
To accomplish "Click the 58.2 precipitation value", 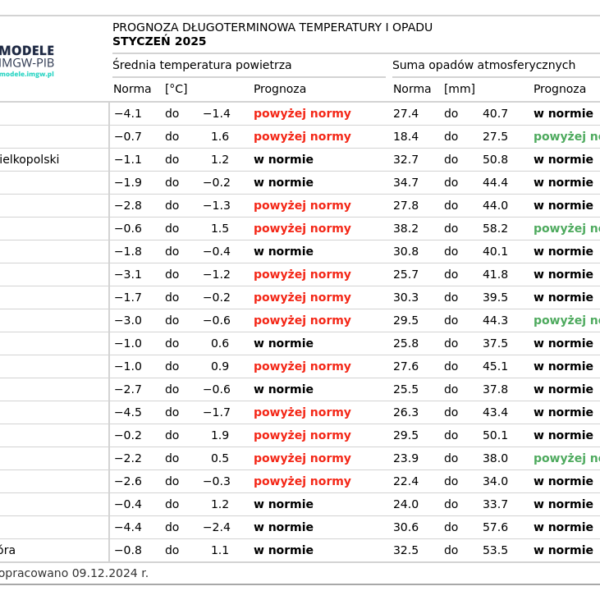I will tap(495, 228).
